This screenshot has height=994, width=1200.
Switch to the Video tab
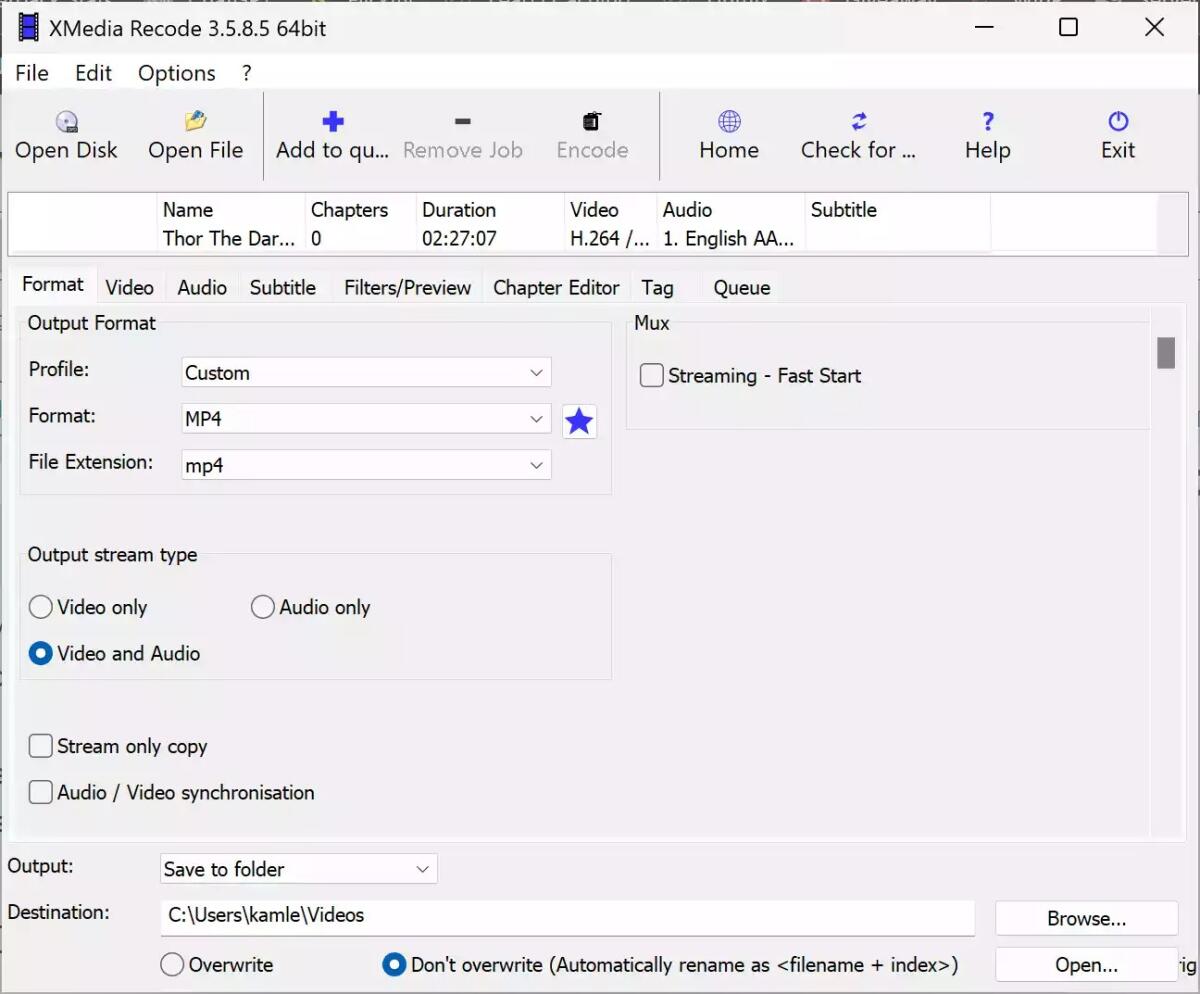pos(130,287)
